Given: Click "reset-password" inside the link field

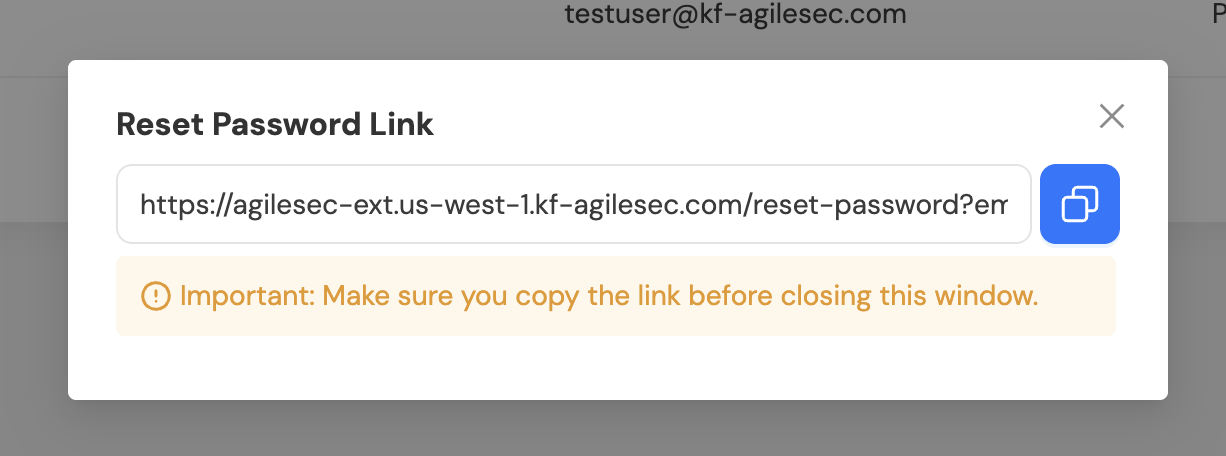Looking at the screenshot, I should tap(870, 205).
